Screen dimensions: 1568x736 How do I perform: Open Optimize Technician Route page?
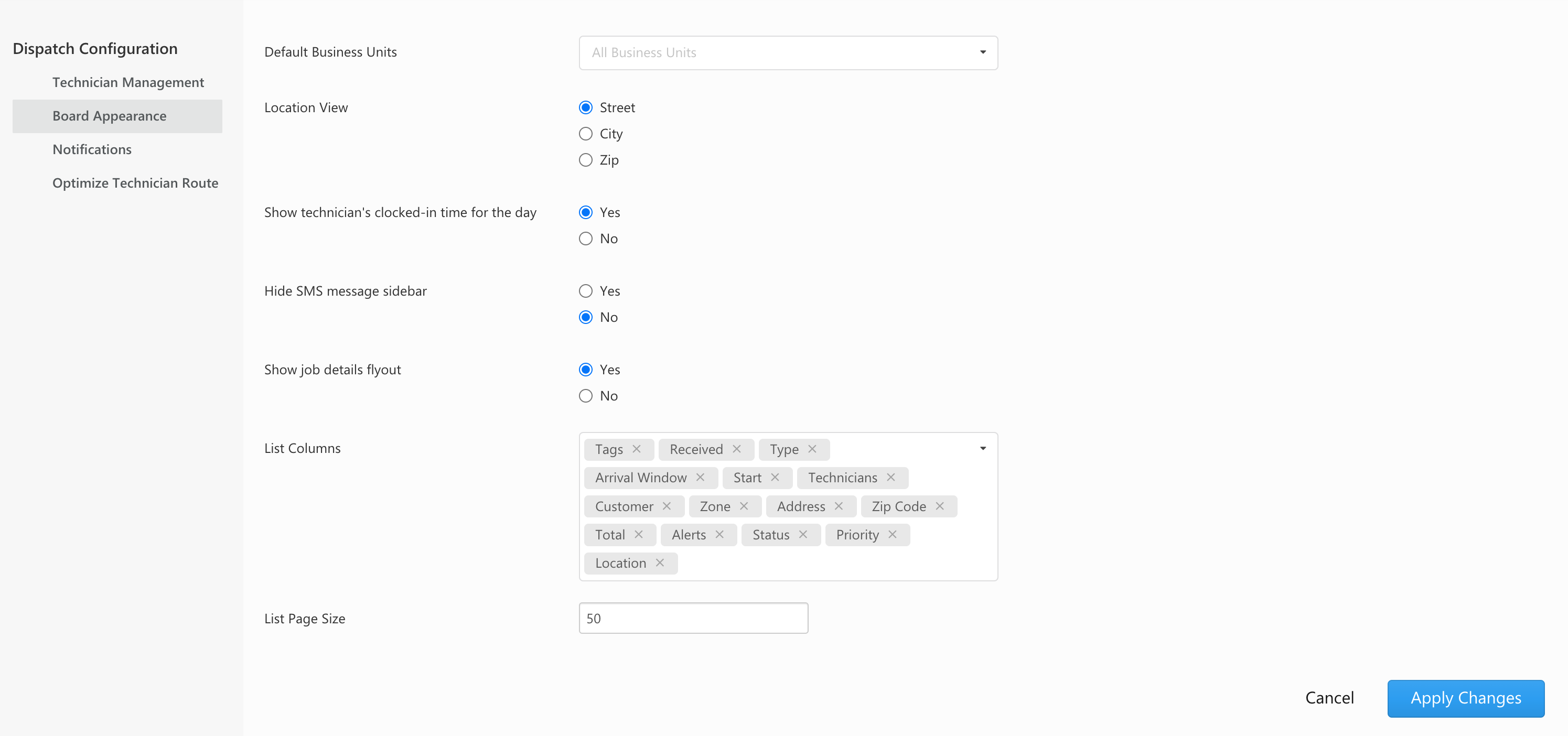click(135, 183)
